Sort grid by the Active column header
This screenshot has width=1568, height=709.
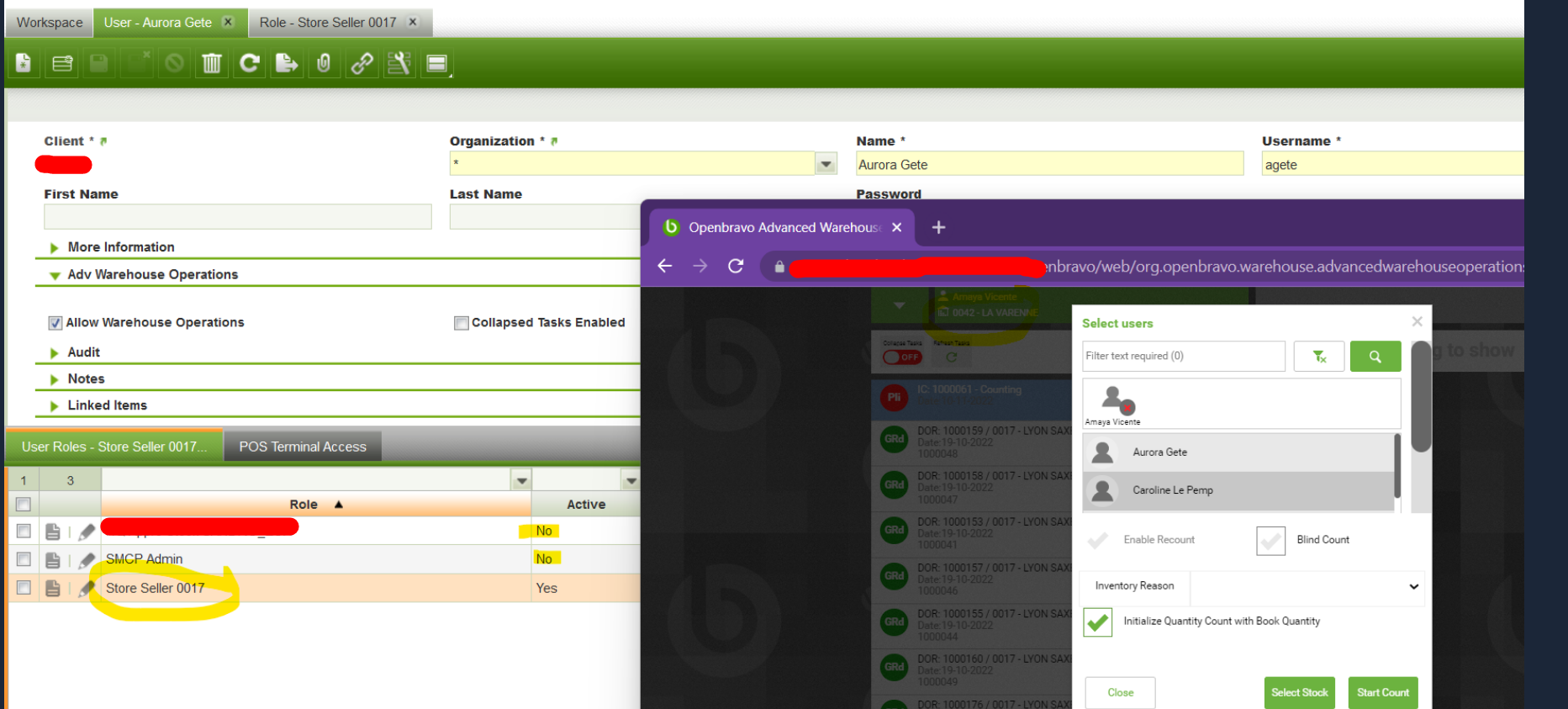(x=586, y=505)
